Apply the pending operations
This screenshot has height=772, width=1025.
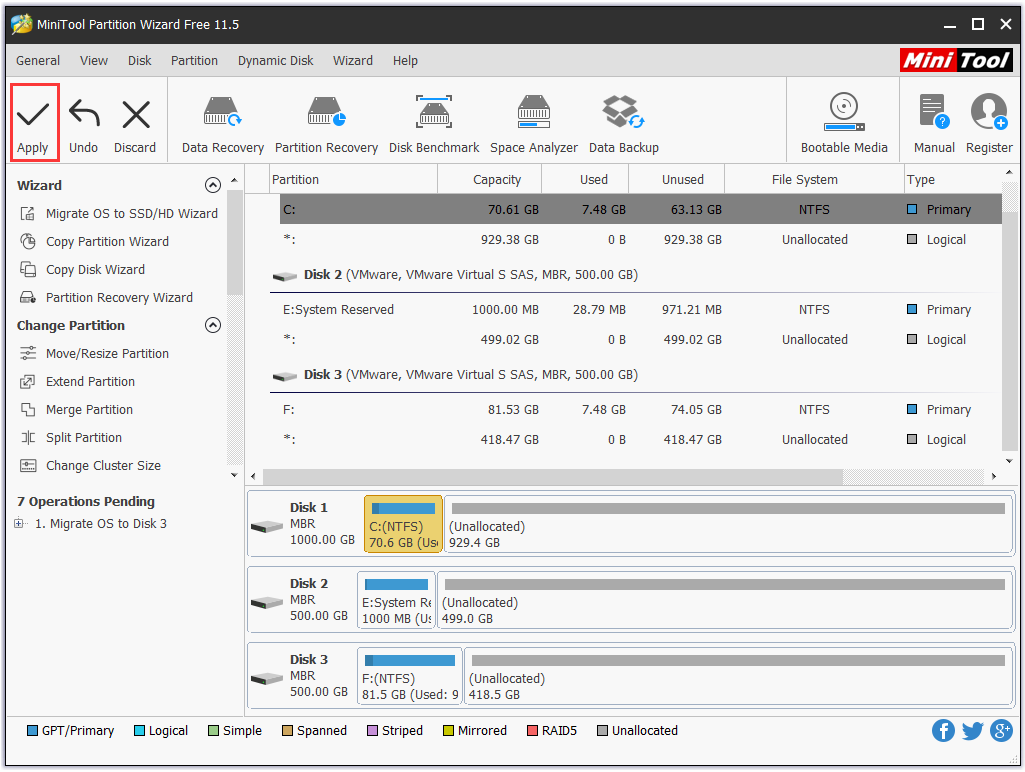pyautogui.click(x=33, y=123)
